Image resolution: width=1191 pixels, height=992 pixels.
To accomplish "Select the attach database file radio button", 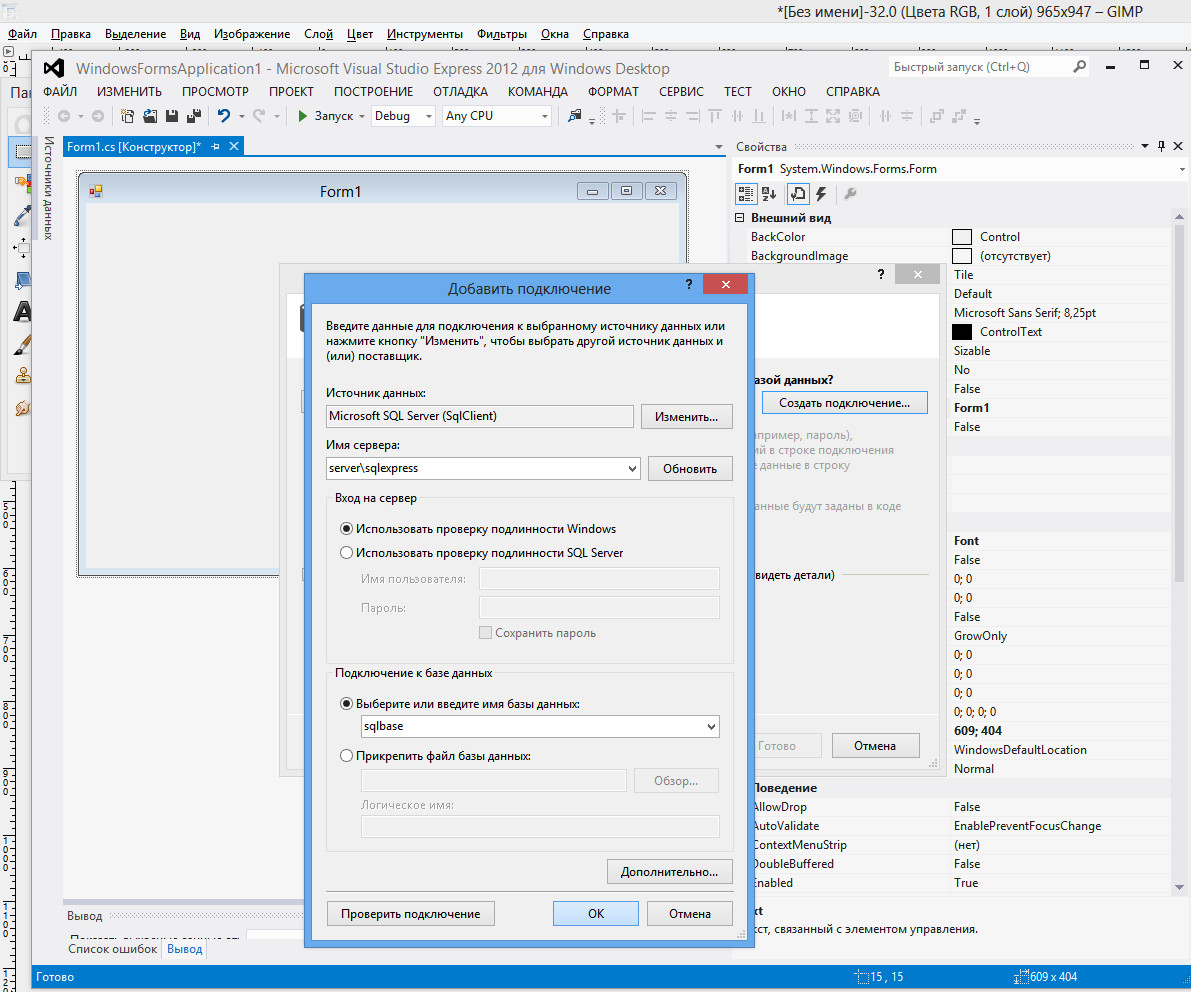I will point(346,756).
